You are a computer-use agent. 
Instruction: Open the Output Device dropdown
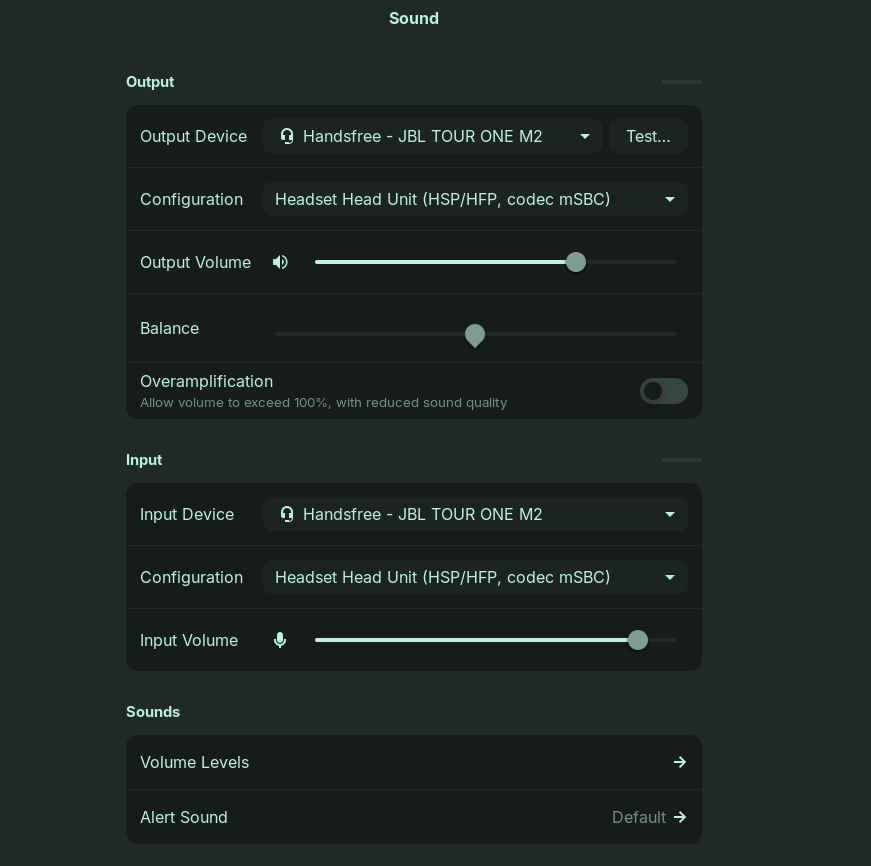click(x=432, y=136)
